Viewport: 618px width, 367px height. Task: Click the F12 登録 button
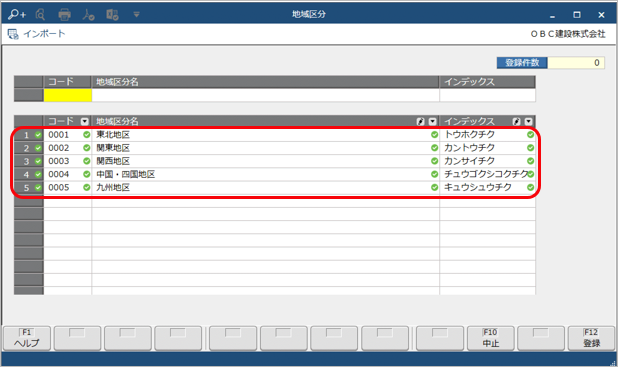(591, 338)
